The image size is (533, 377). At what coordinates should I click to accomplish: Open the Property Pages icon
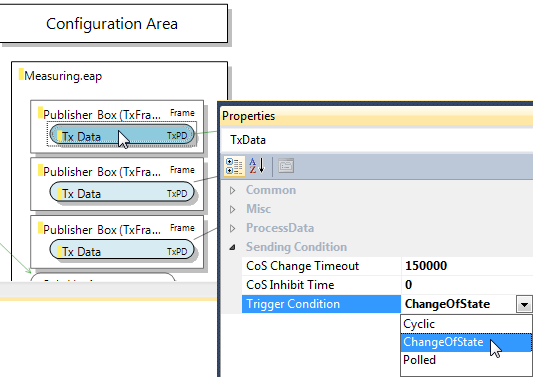point(286,166)
